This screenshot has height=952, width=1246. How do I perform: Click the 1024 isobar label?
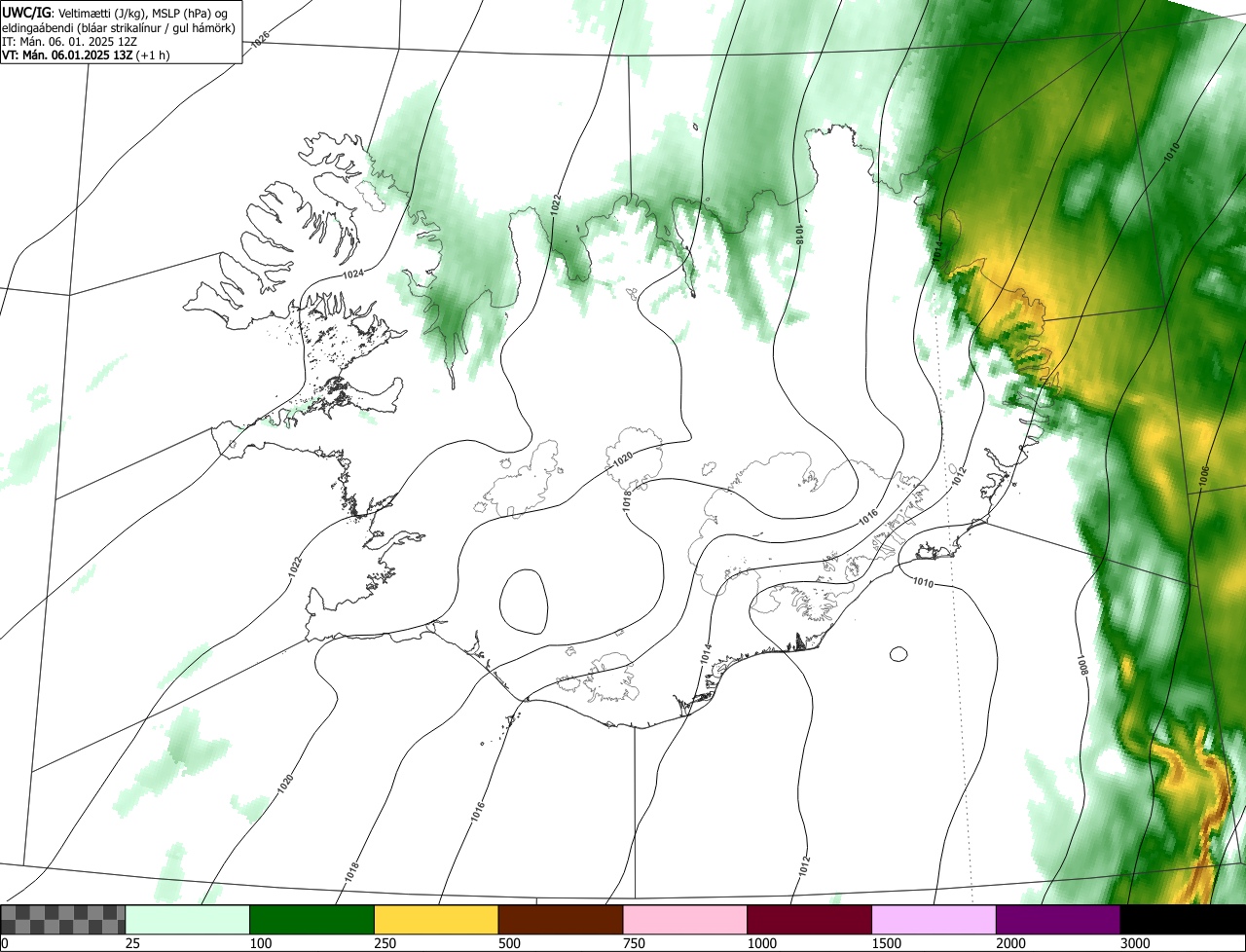coord(352,275)
